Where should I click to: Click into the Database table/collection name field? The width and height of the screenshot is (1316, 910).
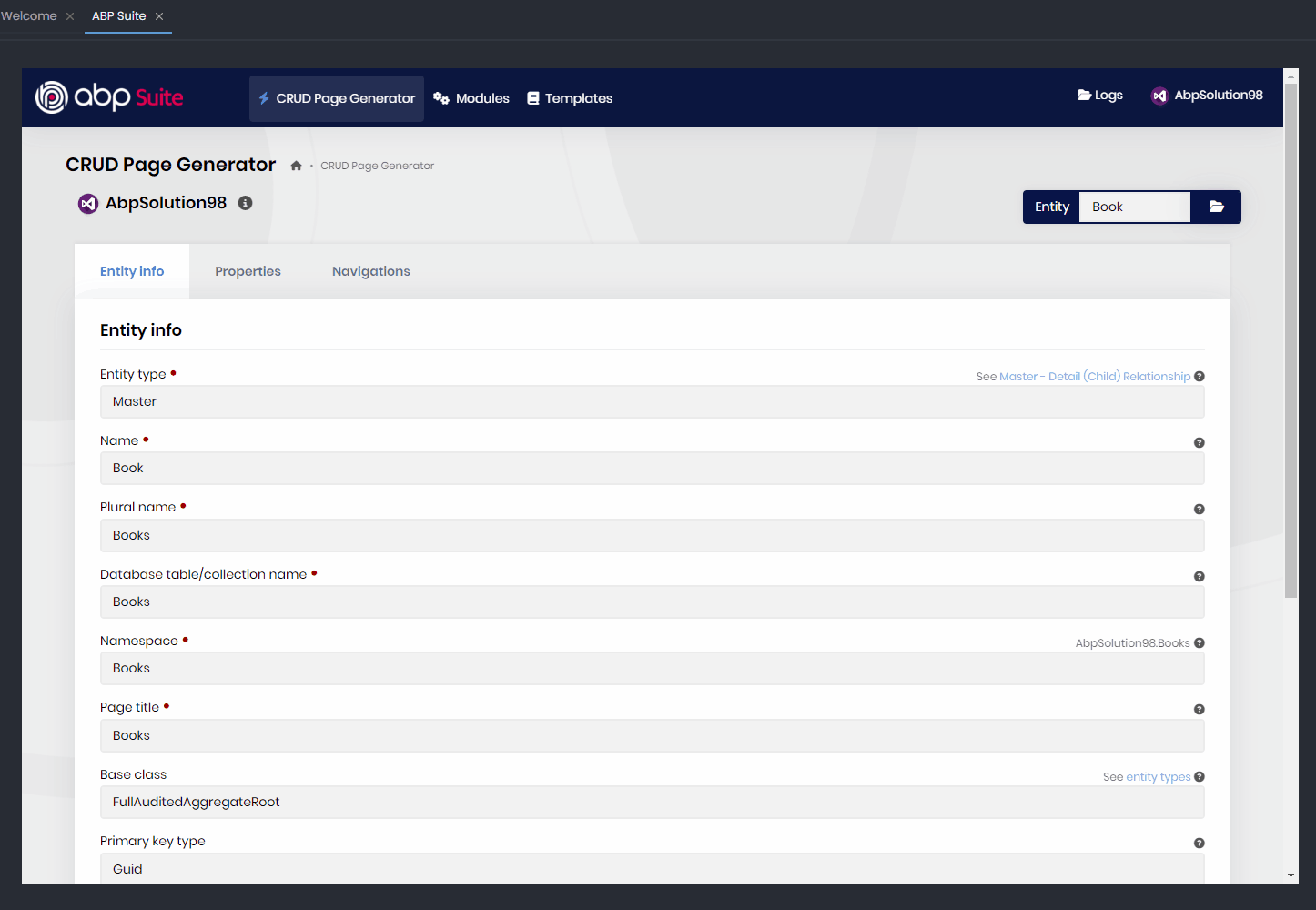(x=653, y=602)
